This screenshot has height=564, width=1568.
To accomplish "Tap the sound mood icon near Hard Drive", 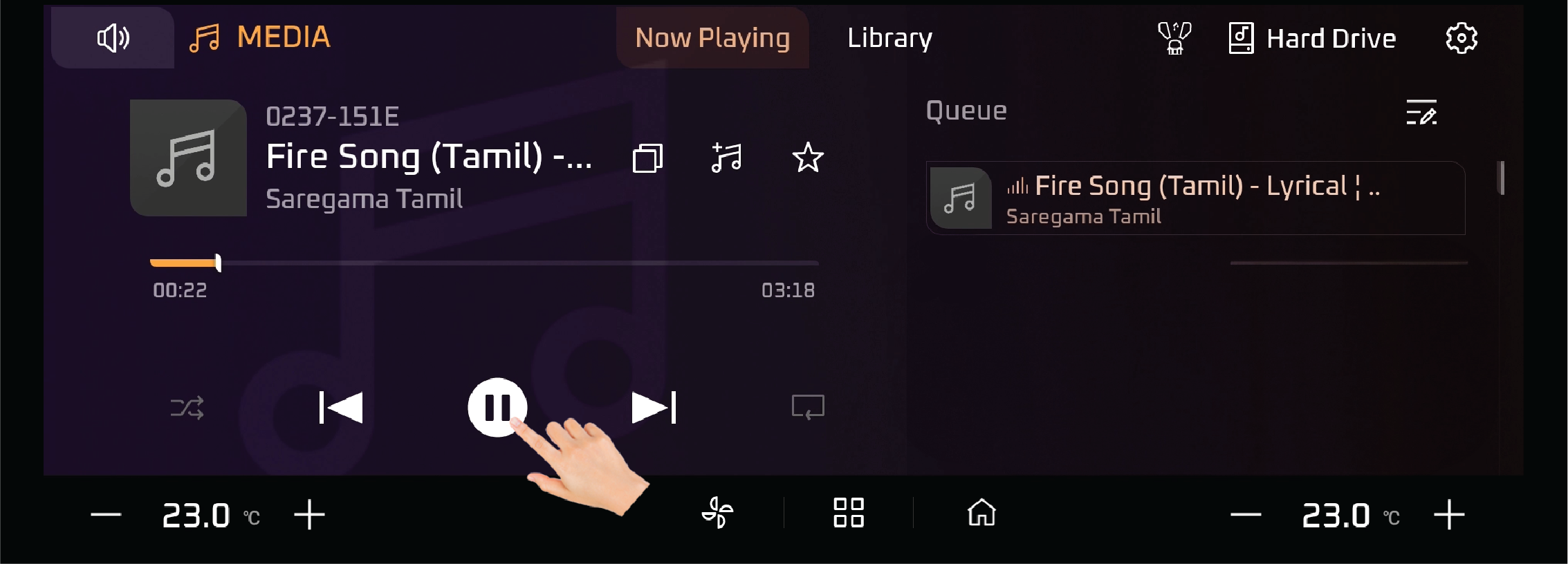I will coord(1174,38).
